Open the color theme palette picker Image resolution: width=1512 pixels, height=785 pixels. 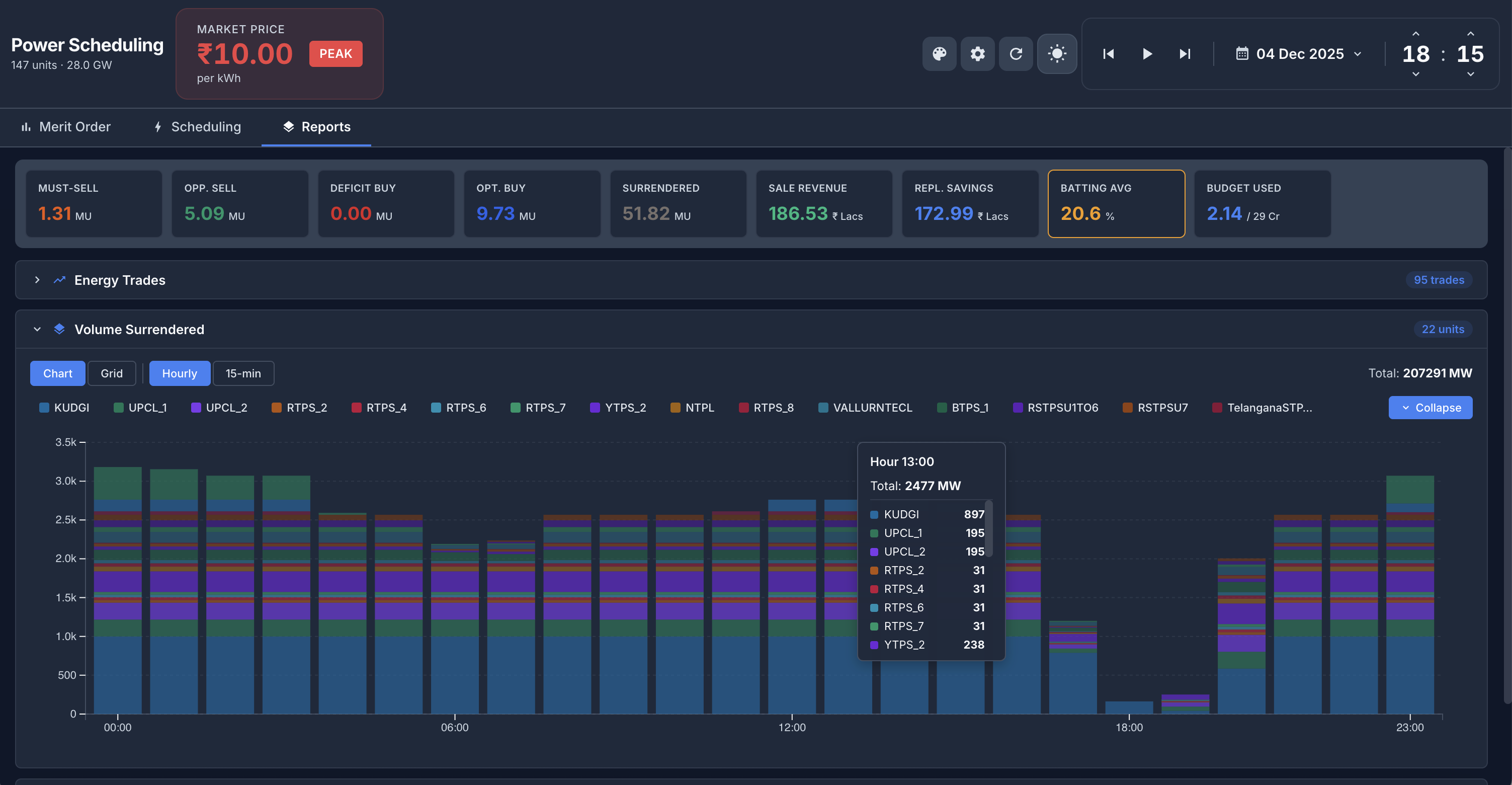pos(939,53)
